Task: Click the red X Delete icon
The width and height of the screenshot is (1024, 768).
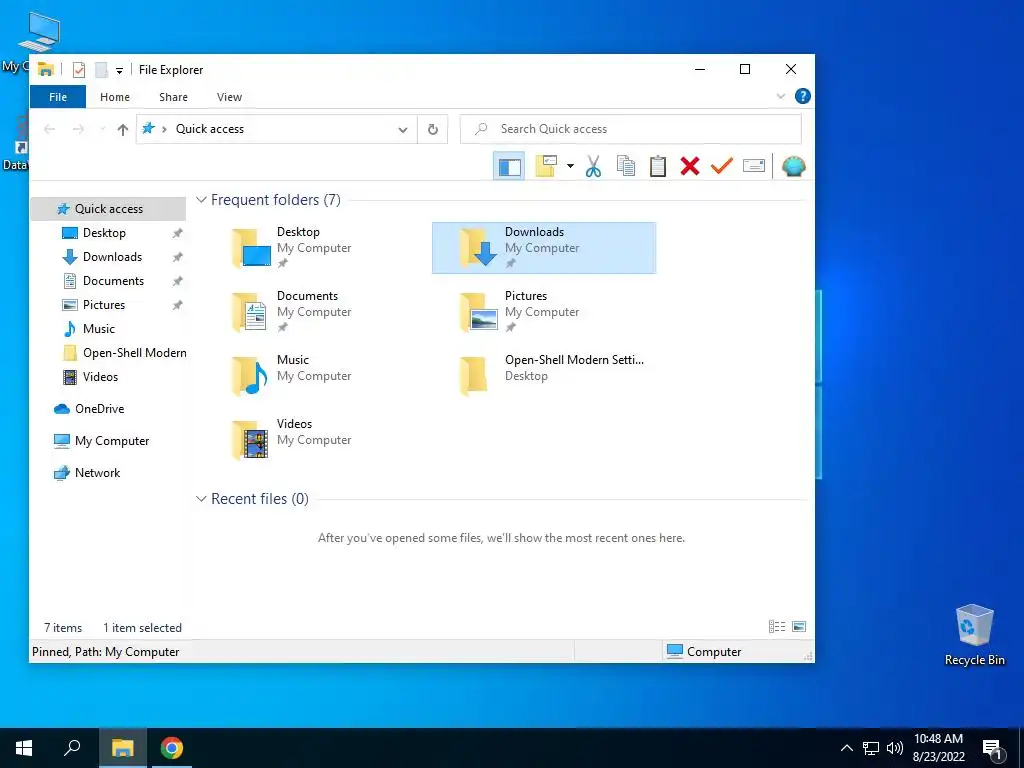Action: (x=690, y=167)
